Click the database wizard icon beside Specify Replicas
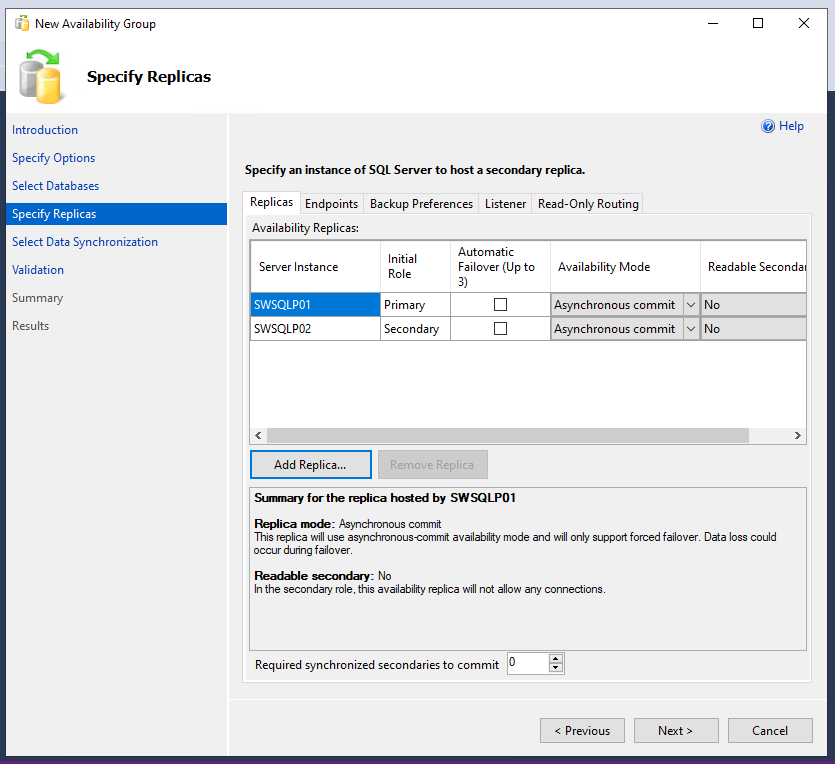This screenshot has width=835, height=764. (x=40, y=76)
